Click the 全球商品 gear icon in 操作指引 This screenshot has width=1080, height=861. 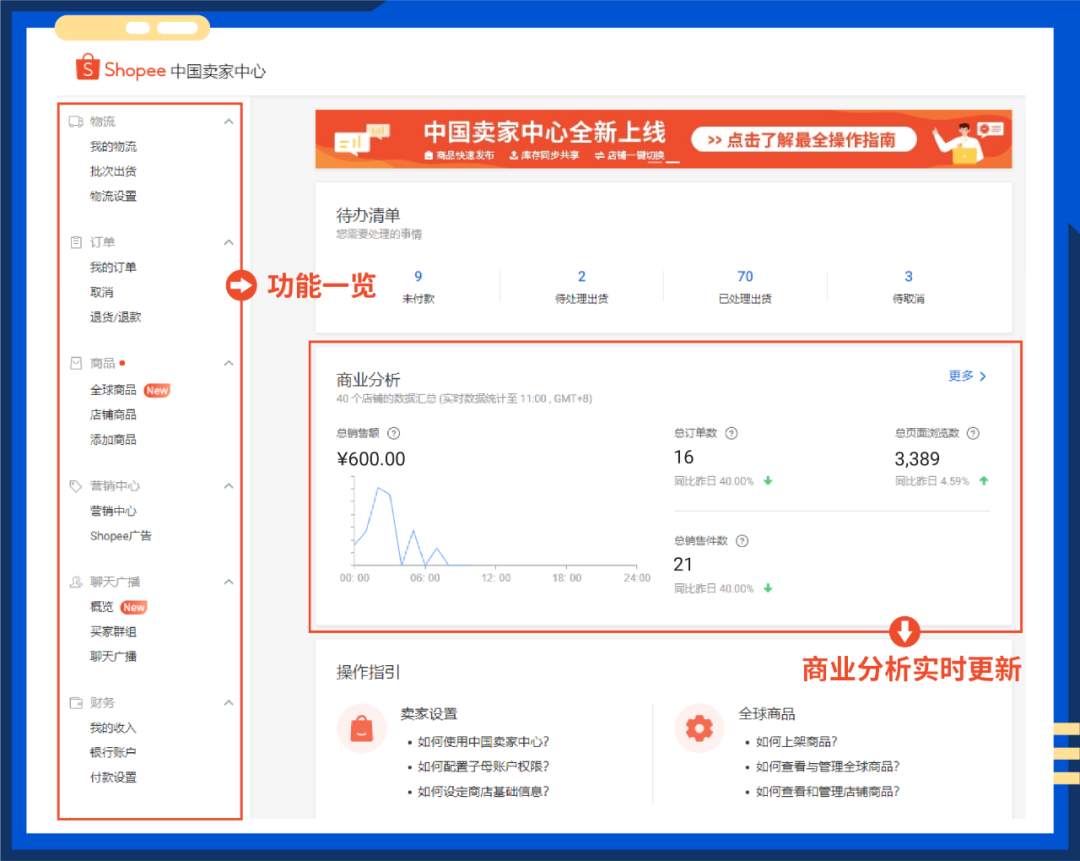[698, 728]
